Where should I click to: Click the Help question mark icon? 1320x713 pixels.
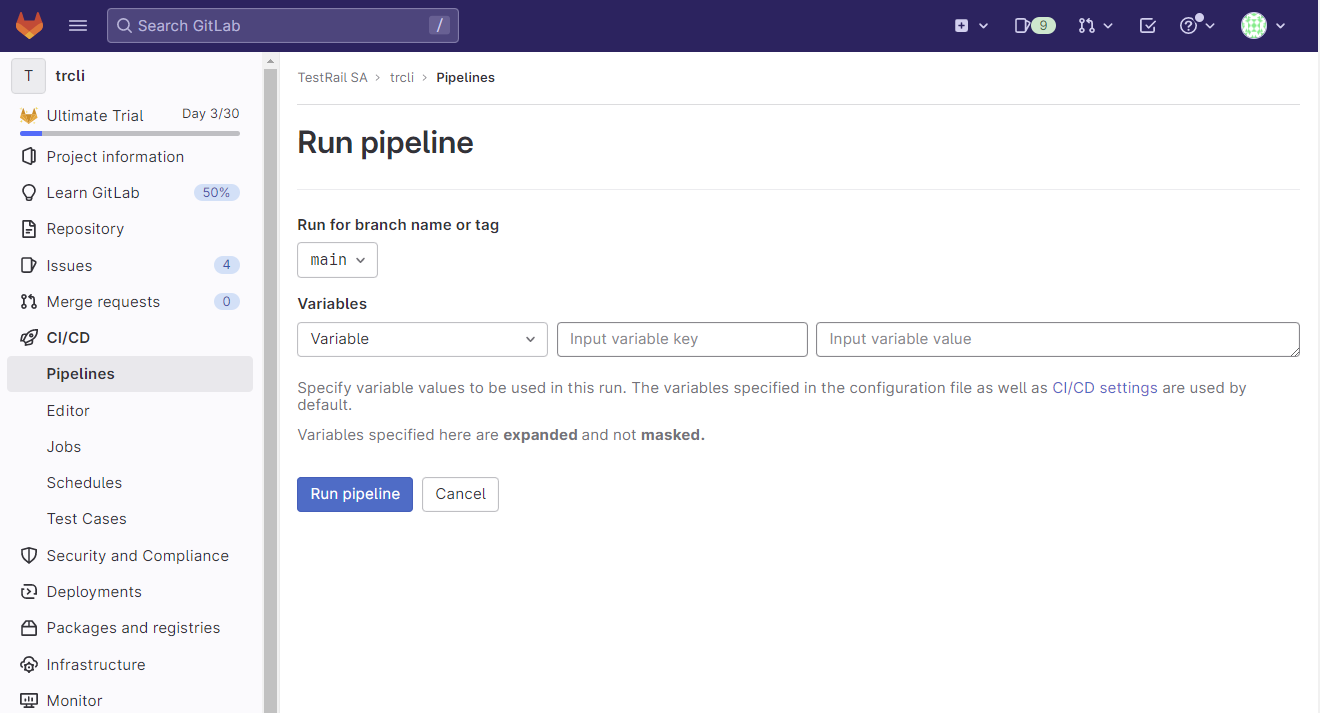tap(1196, 26)
